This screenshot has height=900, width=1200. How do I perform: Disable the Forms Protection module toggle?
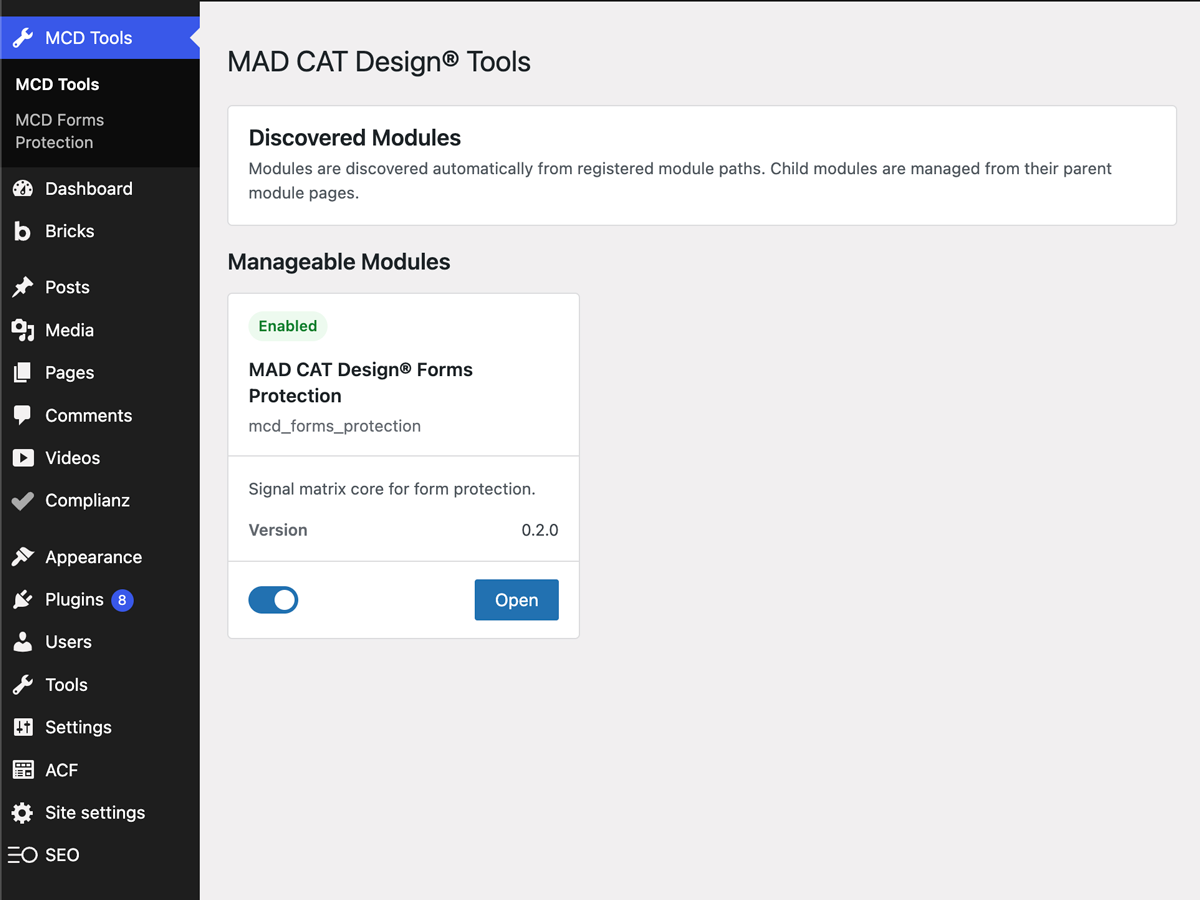pyautogui.click(x=273, y=600)
